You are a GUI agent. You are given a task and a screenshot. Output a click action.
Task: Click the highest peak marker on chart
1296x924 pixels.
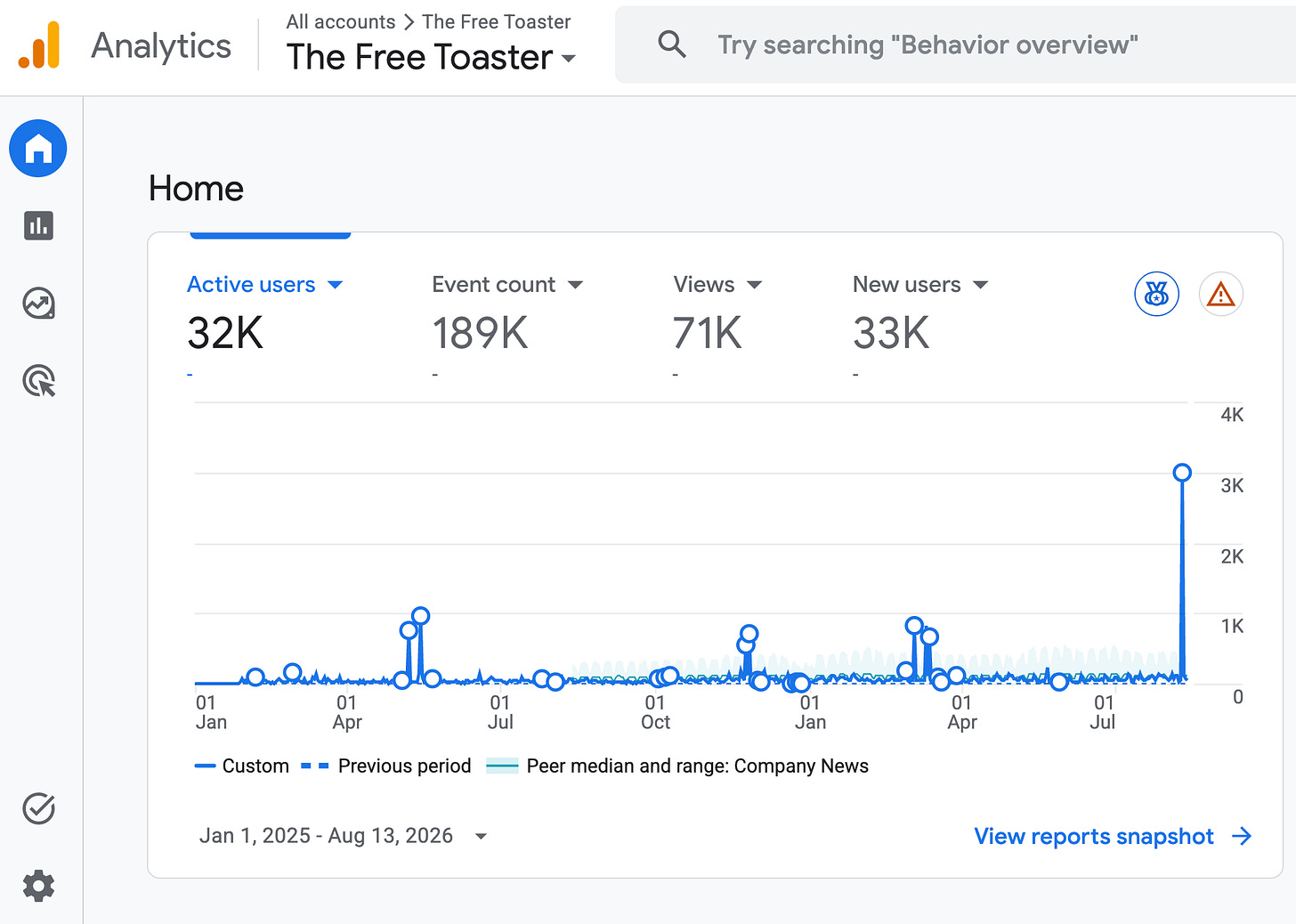1182,473
